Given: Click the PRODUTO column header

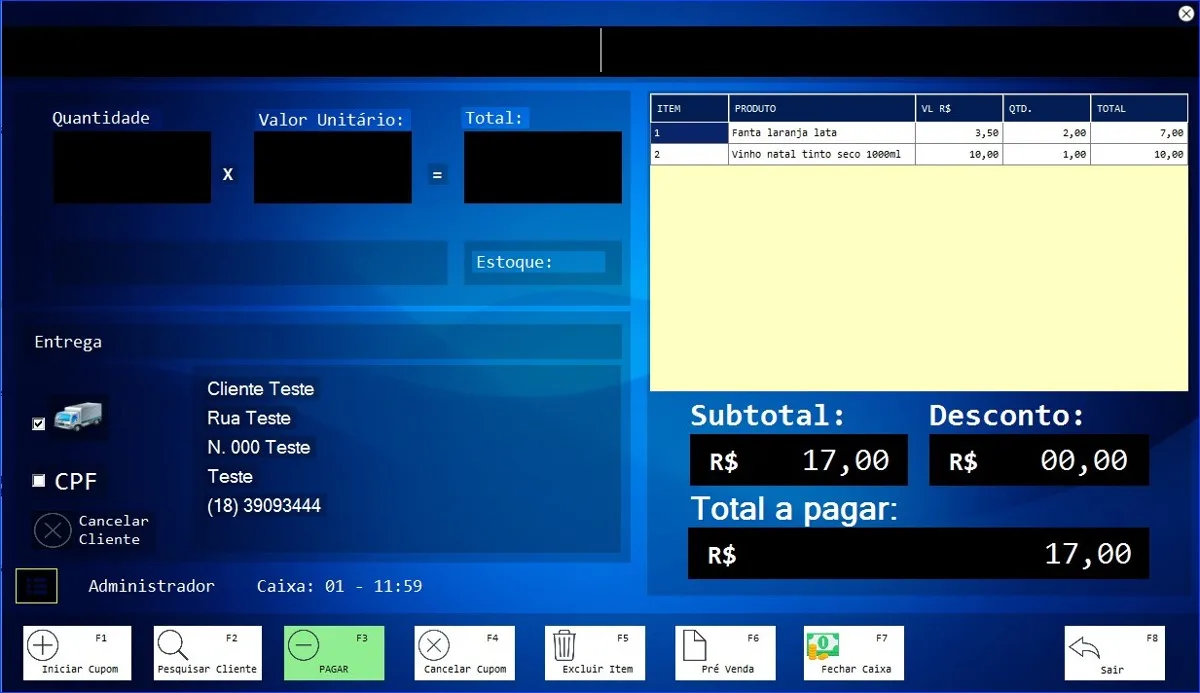Looking at the screenshot, I should (x=822, y=108).
